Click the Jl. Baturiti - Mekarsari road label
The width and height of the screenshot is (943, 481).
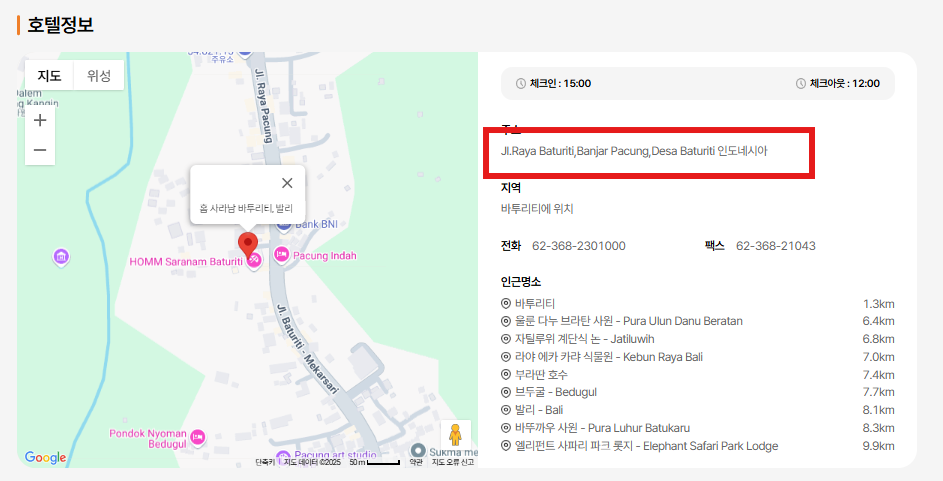tap(307, 349)
